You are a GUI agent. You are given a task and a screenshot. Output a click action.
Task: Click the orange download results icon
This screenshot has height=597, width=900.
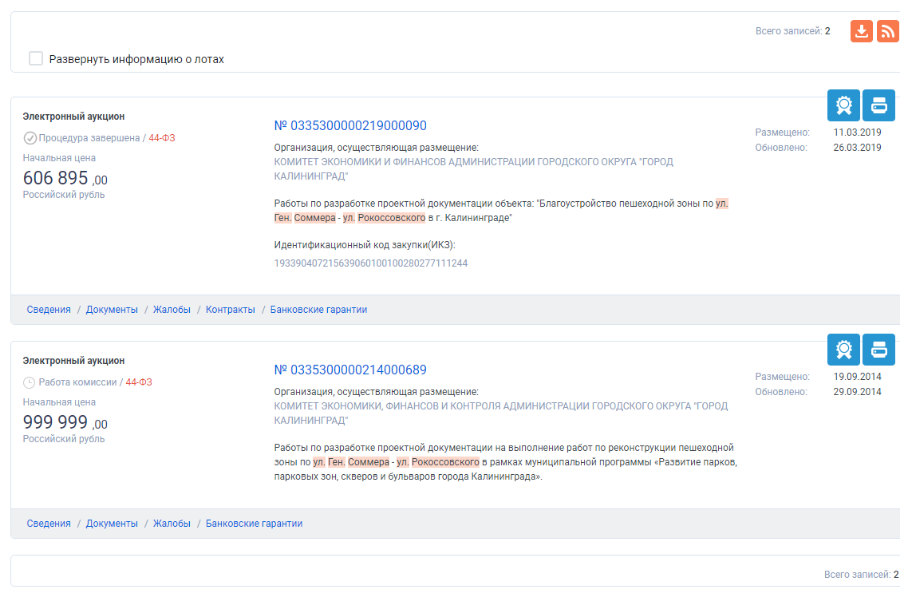point(861,31)
